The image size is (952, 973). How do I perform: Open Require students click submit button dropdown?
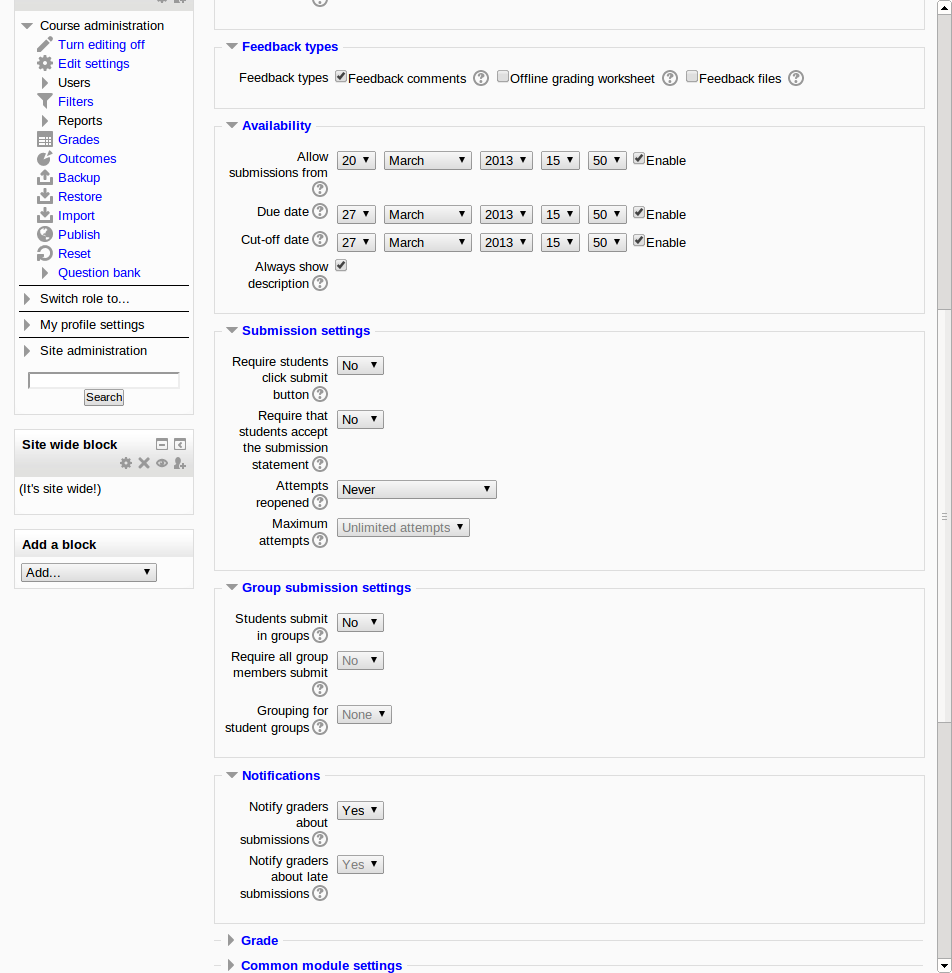click(360, 365)
